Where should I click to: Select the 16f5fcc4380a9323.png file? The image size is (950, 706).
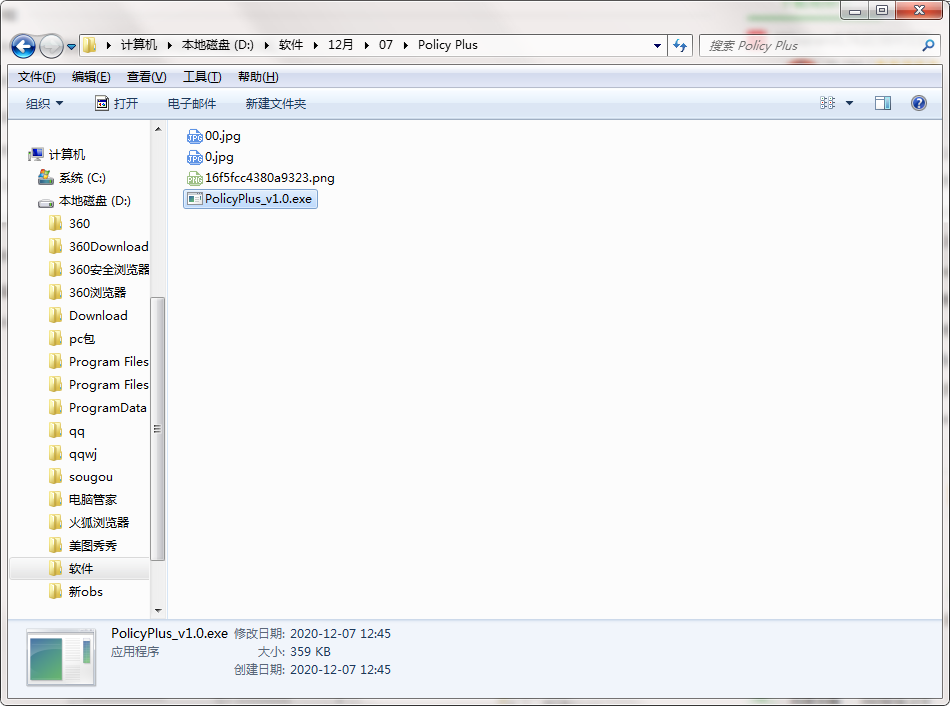(261, 178)
